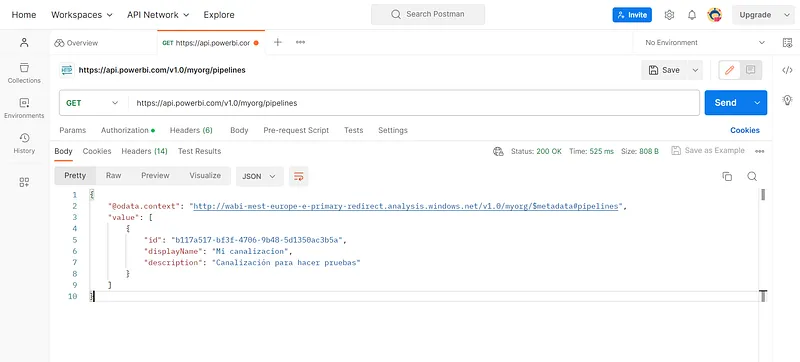Open the History sidebar panel
This screenshot has height=362, width=800.
(24, 144)
